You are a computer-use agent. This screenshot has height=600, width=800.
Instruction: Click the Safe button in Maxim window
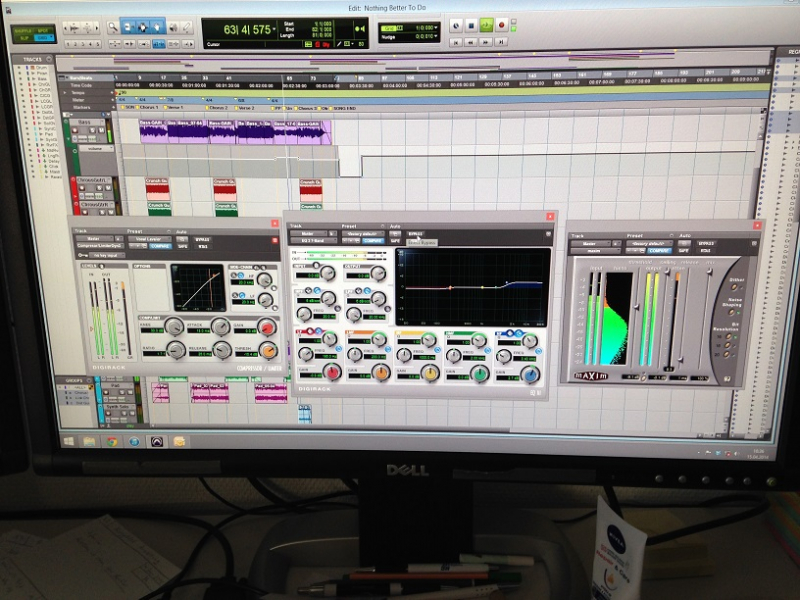click(683, 251)
